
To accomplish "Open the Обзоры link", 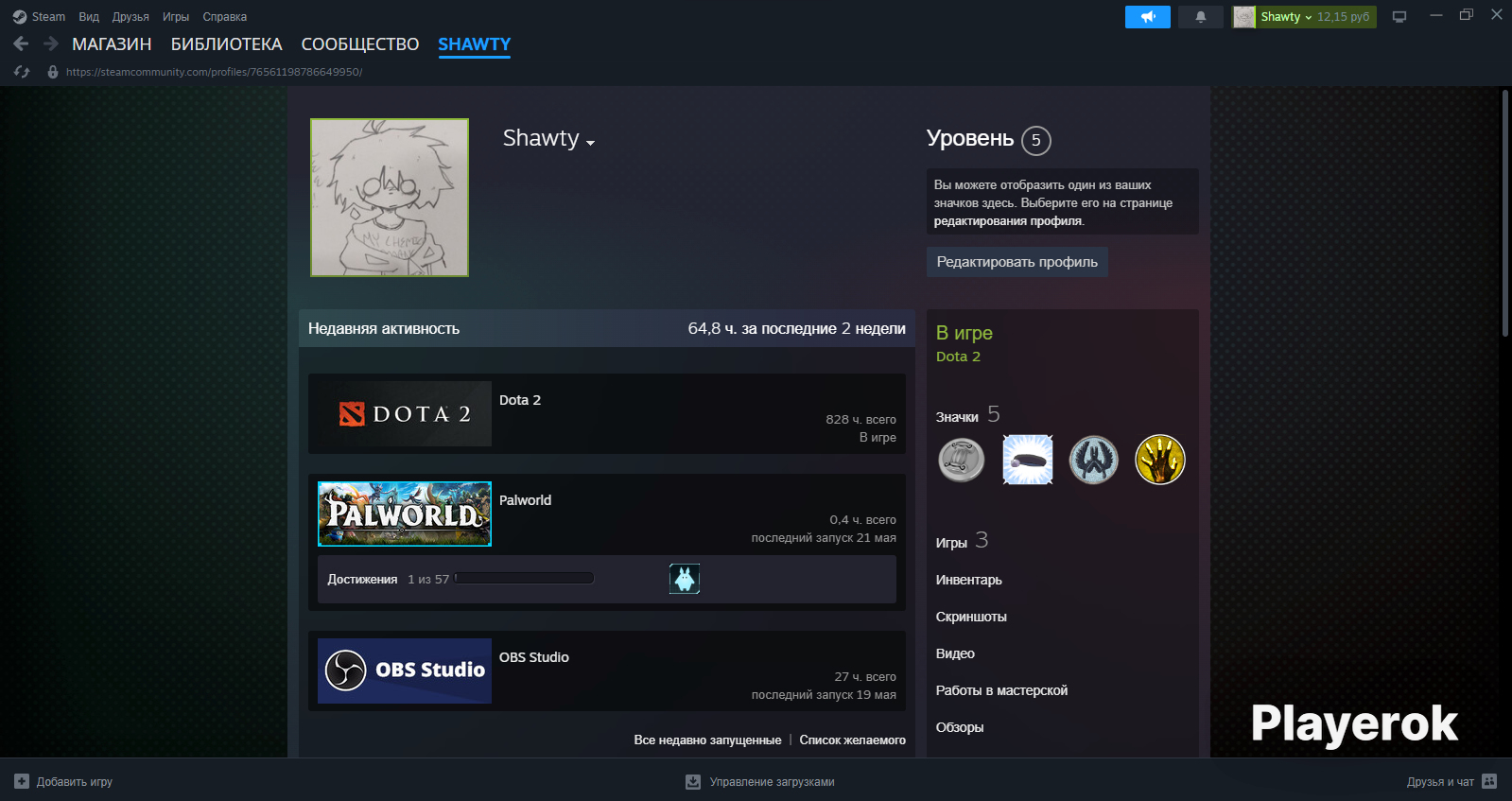I will coord(960,727).
